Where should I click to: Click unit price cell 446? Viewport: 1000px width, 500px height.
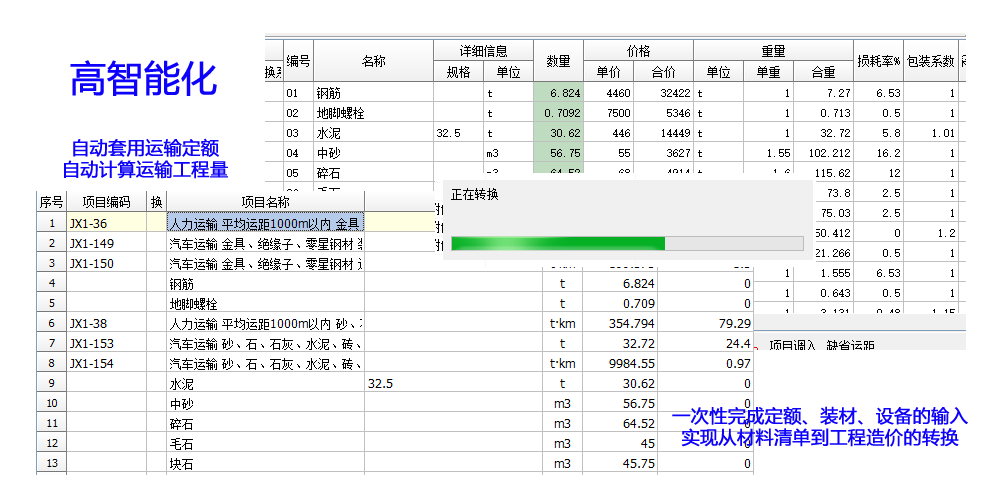pyautogui.click(x=608, y=133)
